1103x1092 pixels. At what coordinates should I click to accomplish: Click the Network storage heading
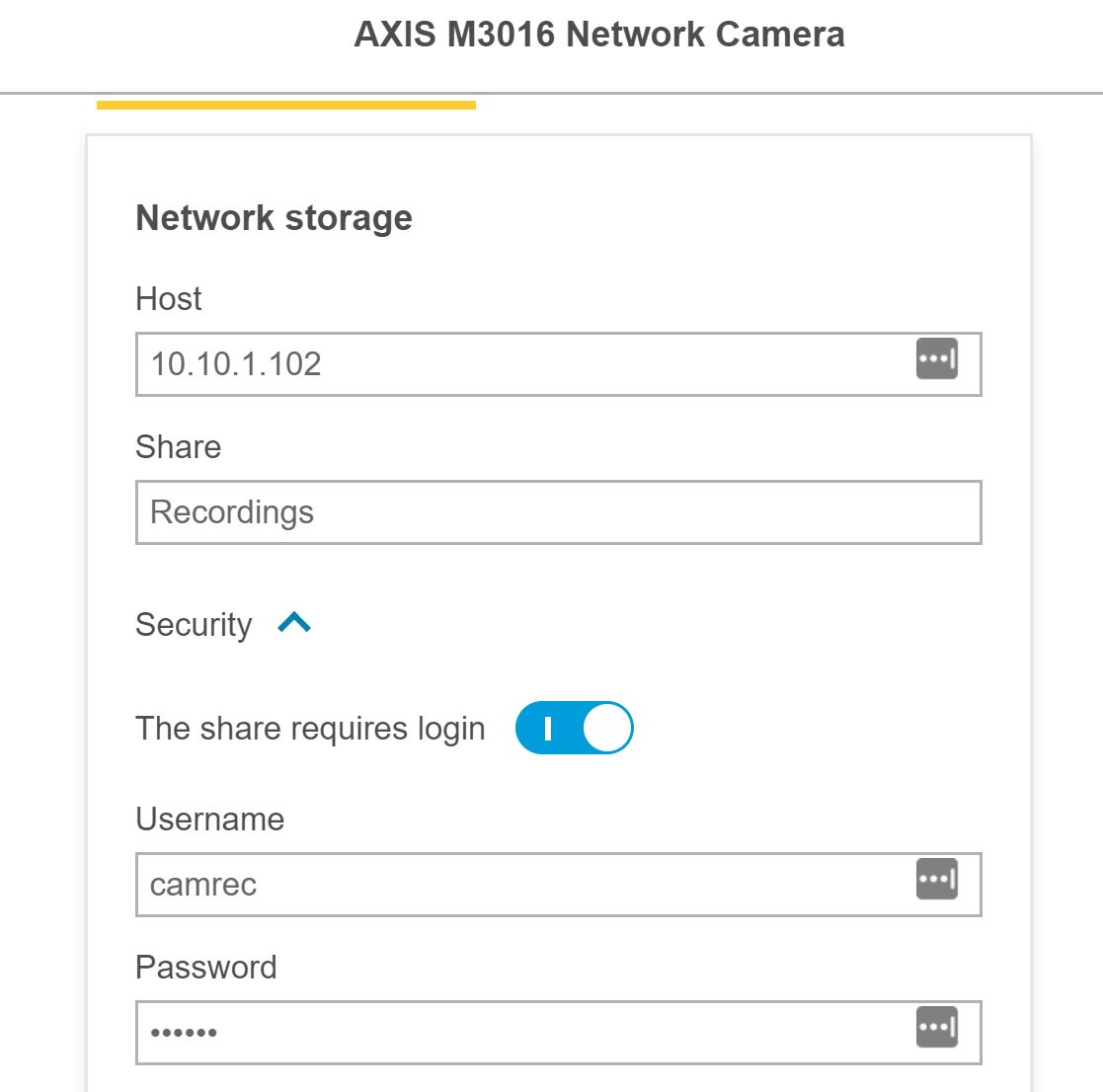tap(274, 218)
